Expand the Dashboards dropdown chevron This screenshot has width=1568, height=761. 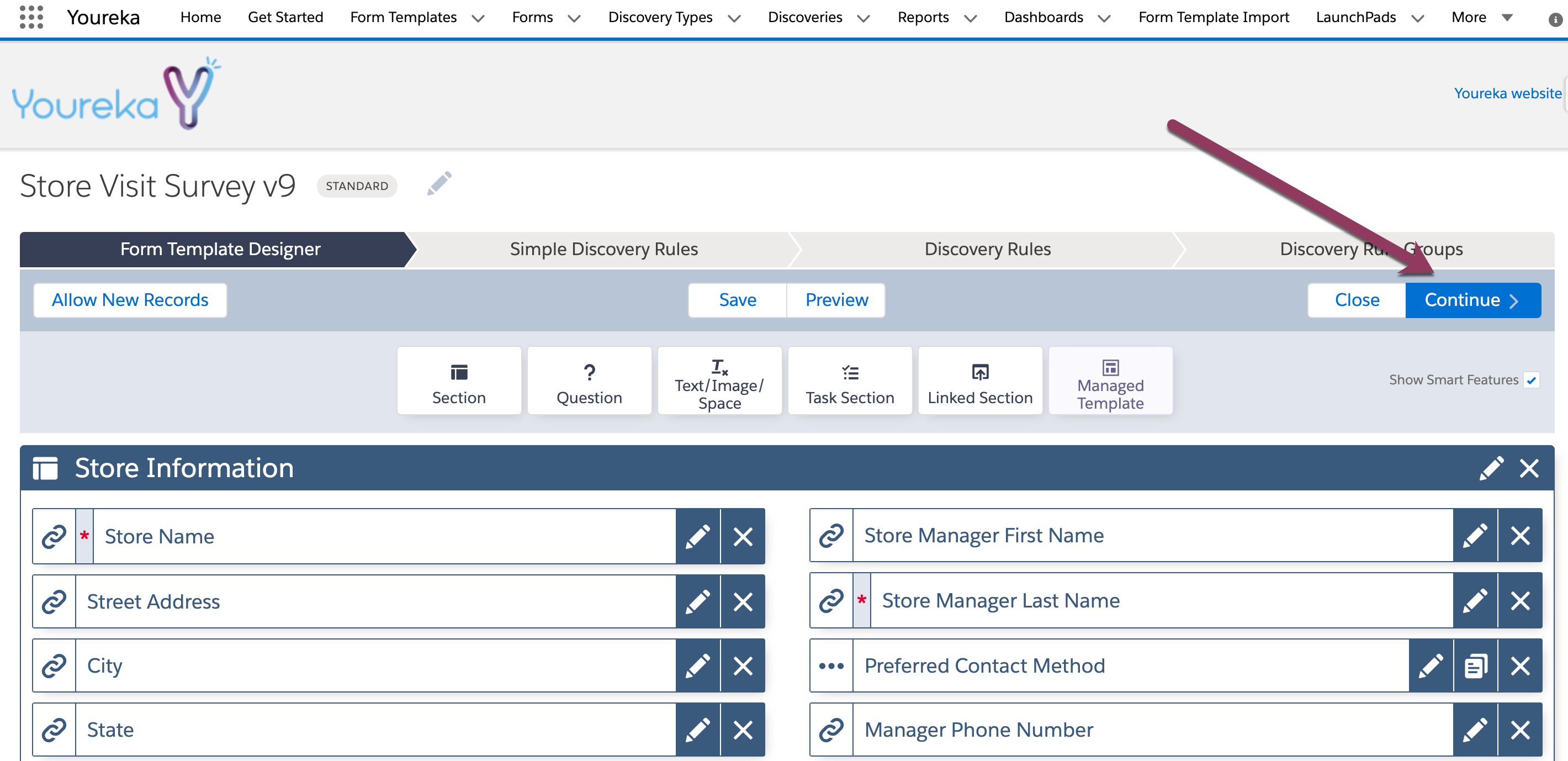(1104, 18)
